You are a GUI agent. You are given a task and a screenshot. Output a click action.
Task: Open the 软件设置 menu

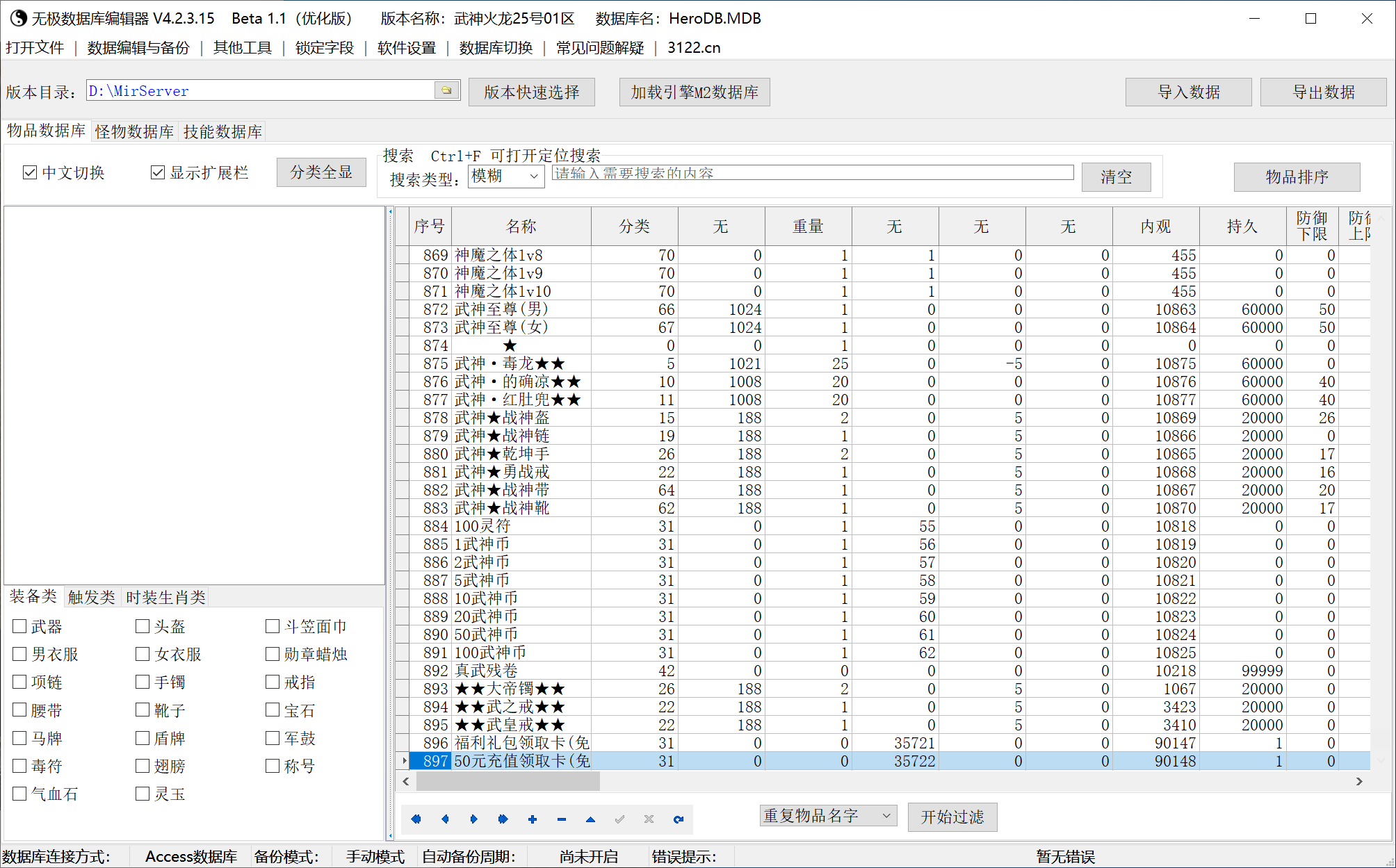tap(407, 47)
